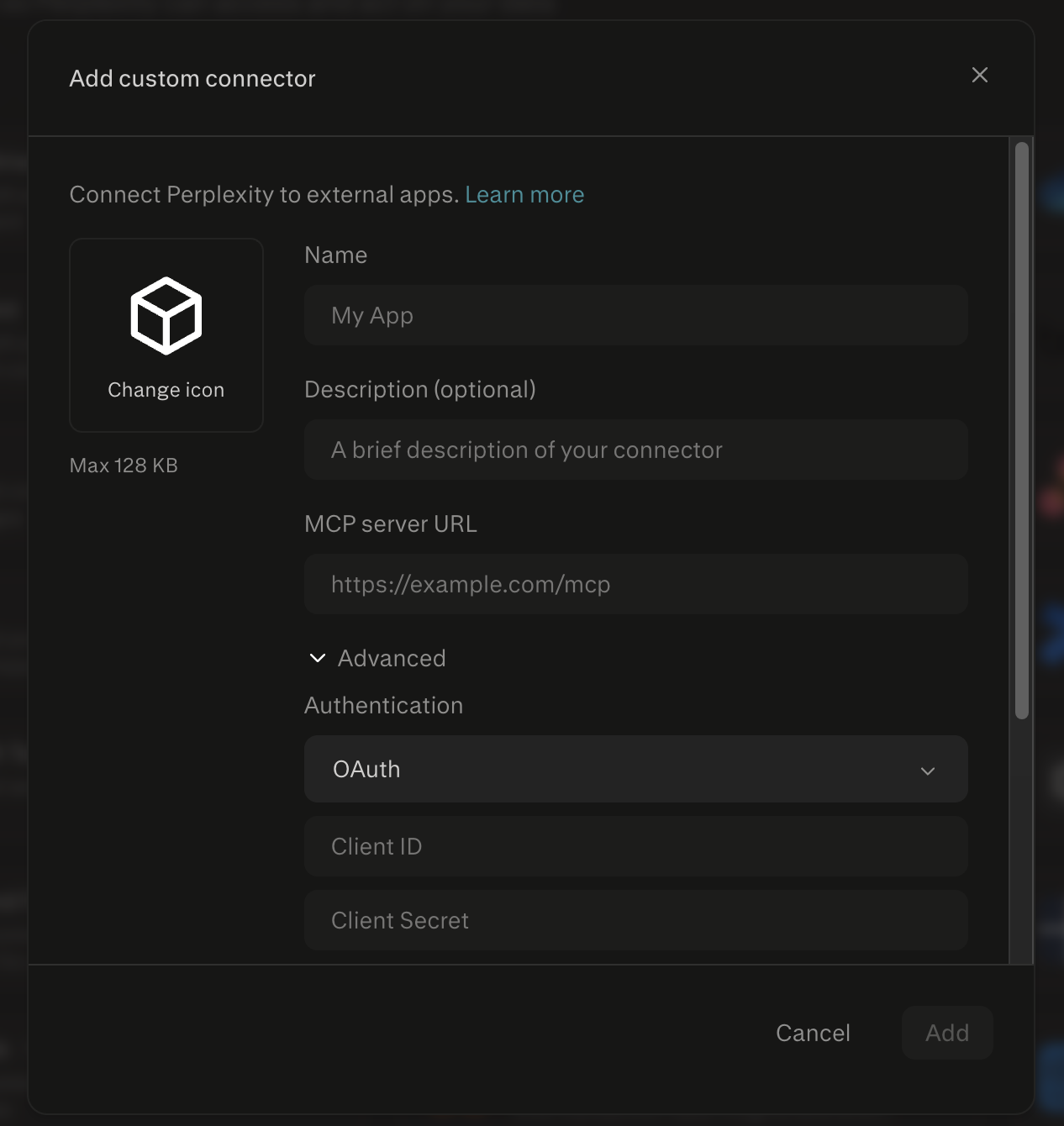The image size is (1064, 1126).
Task: Click the MCP server URL label
Action: (391, 524)
